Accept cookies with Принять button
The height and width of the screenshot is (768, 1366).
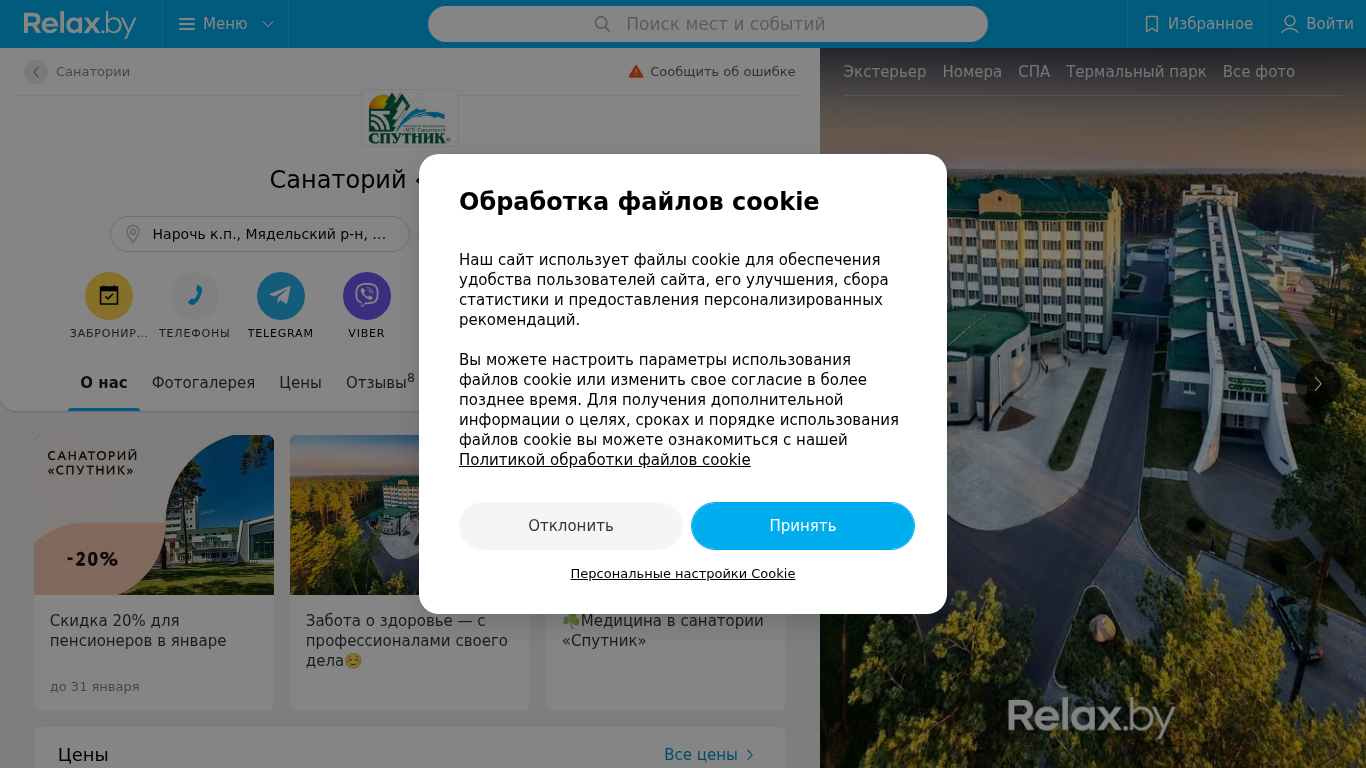pyautogui.click(x=803, y=526)
